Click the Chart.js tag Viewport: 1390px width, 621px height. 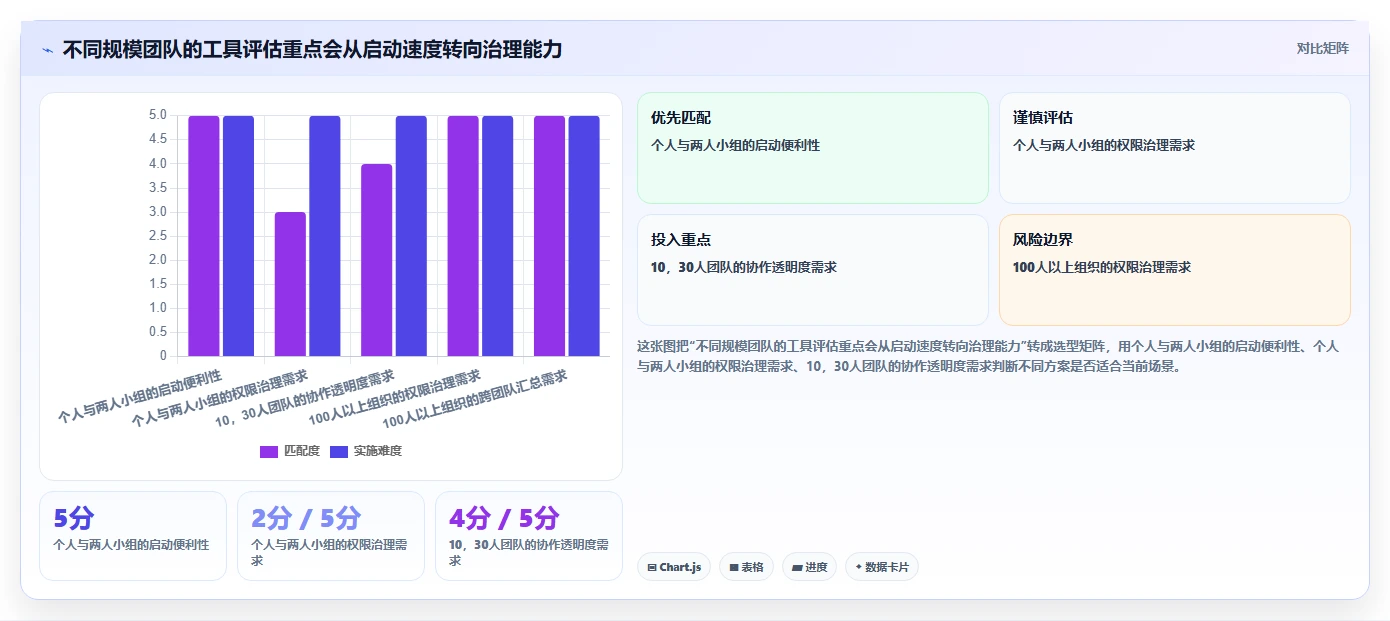[x=674, y=567]
